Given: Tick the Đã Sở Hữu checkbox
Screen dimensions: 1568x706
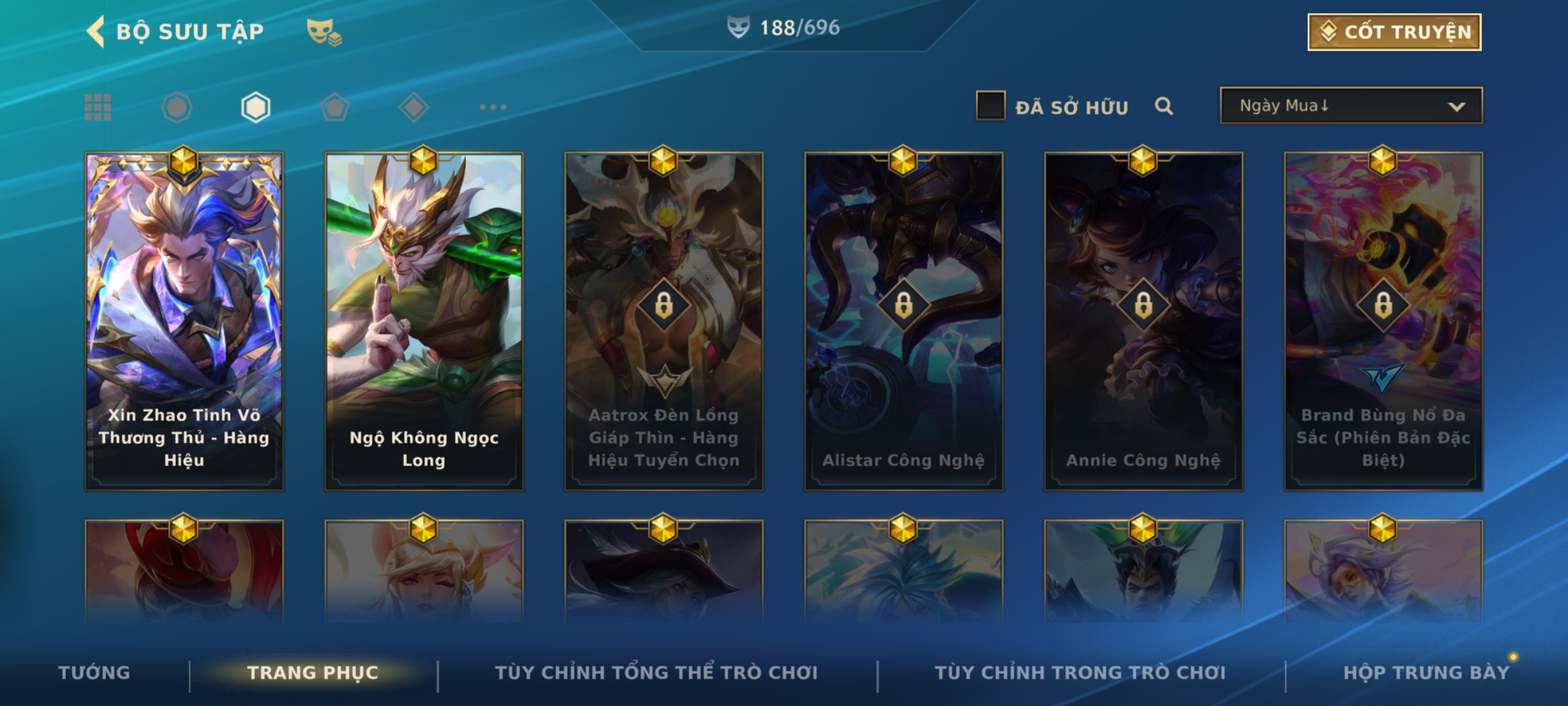Looking at the screenshot, I should [x=990, y=106].
